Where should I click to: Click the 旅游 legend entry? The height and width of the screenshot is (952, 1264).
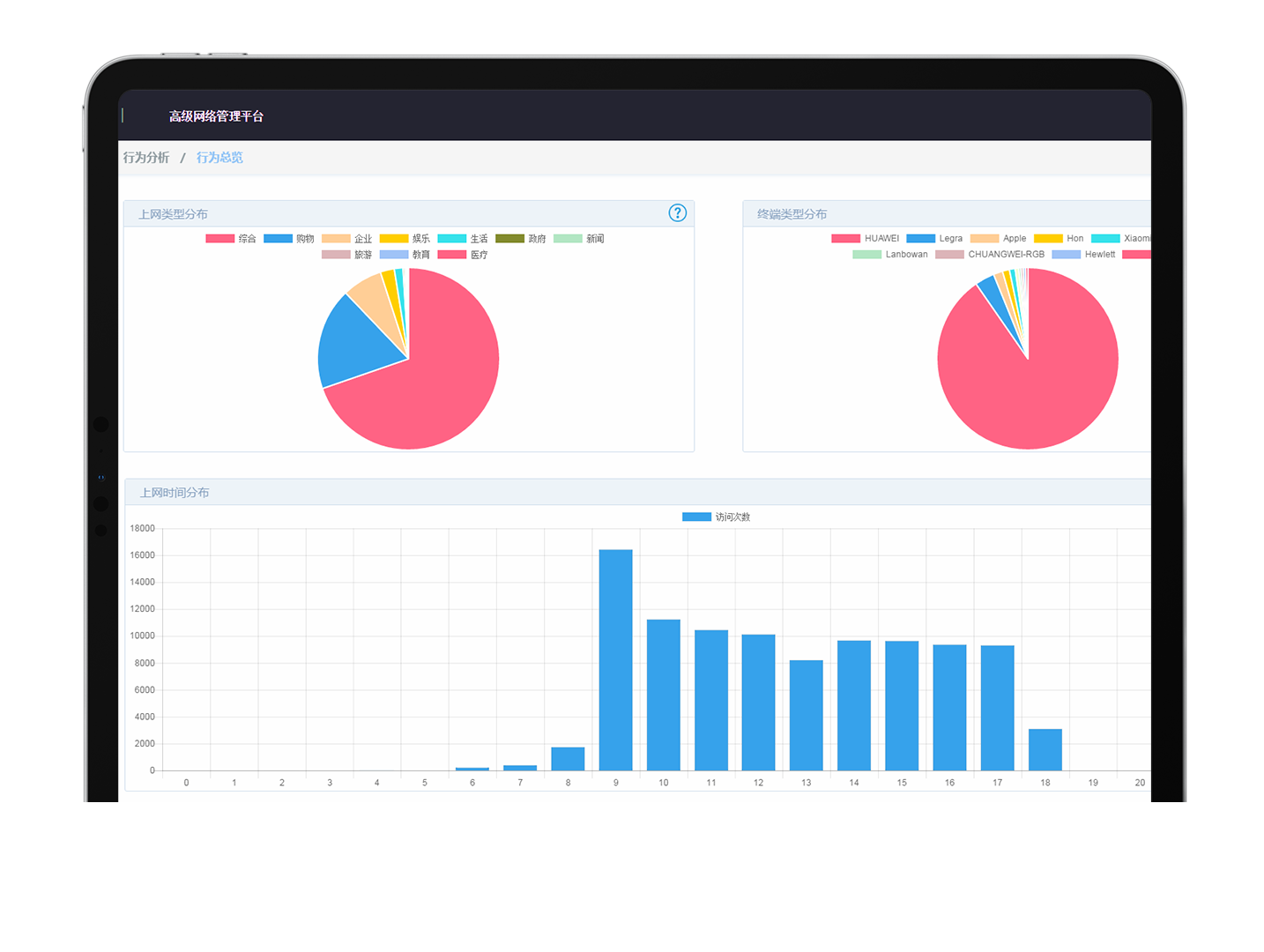[x=346, y=255]
